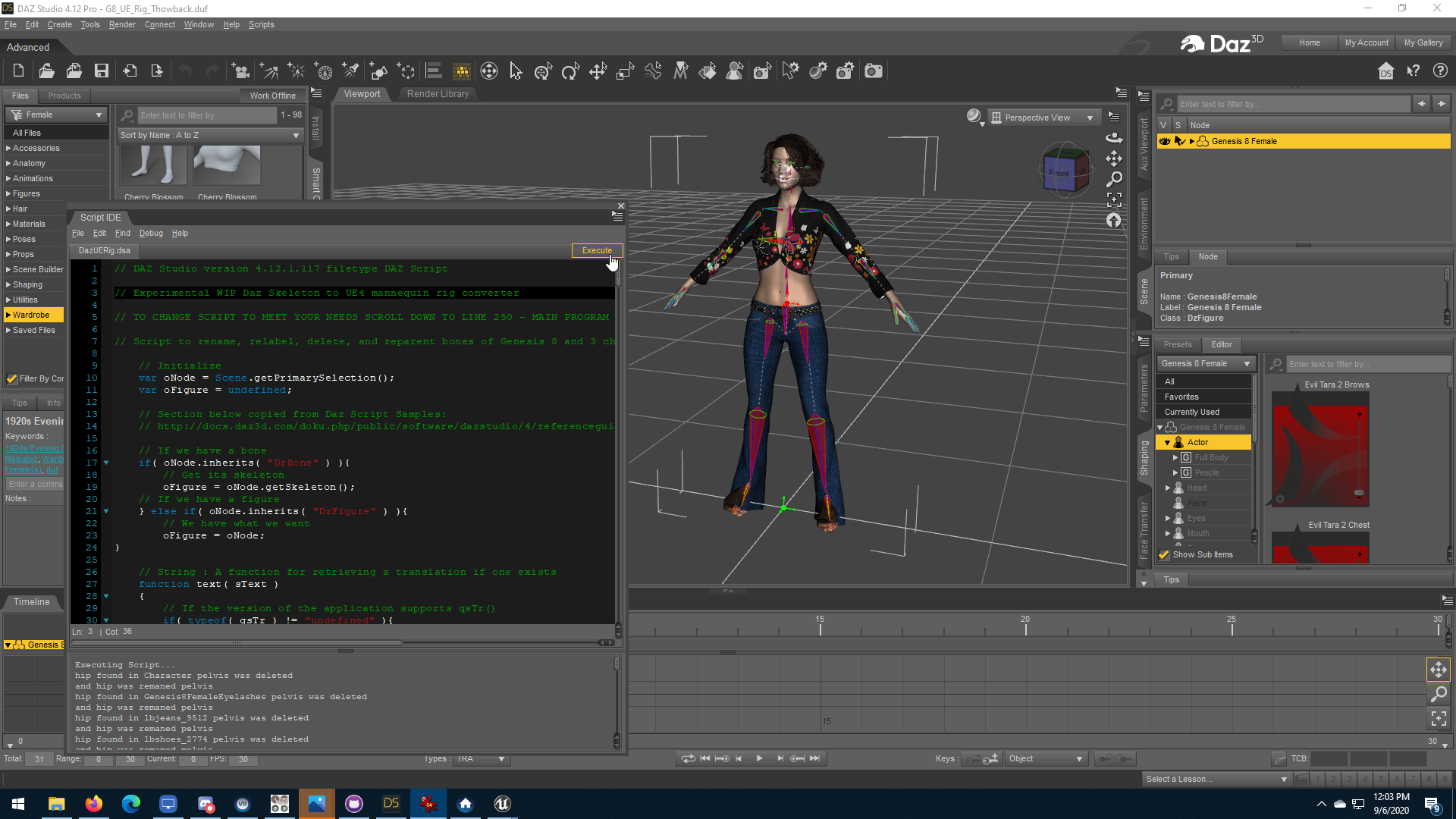
Task: Expand the Full Body group
Action: point(1175,458)
